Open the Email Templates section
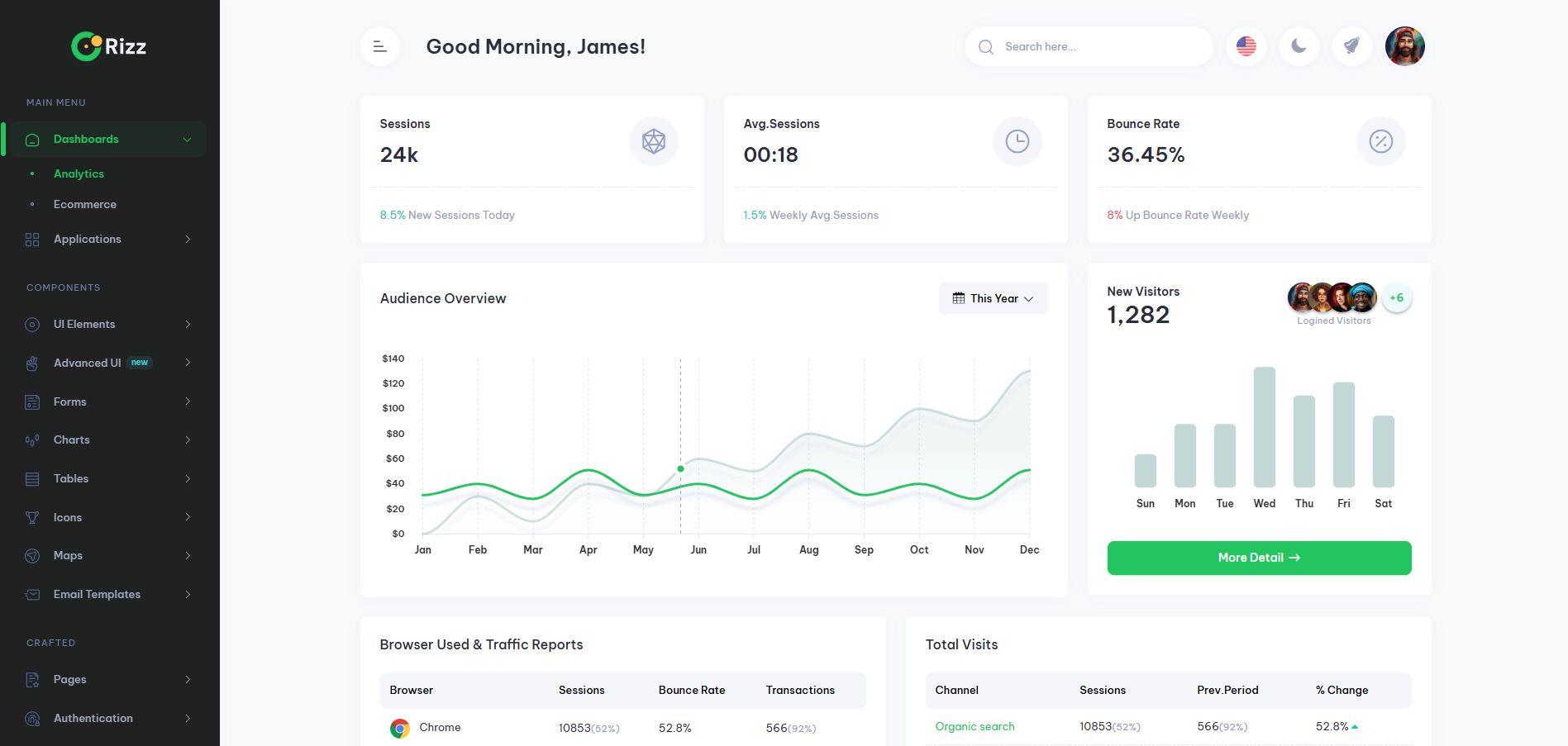 tap(97, 594)
